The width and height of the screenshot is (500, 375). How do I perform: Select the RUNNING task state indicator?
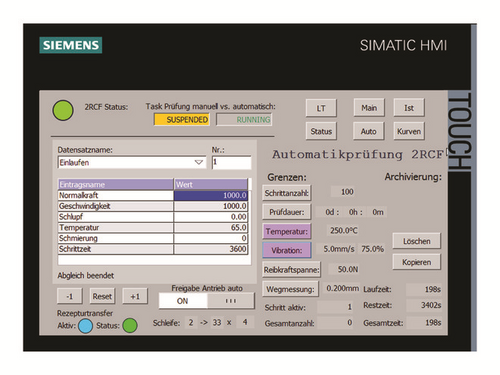click(244, 120)
